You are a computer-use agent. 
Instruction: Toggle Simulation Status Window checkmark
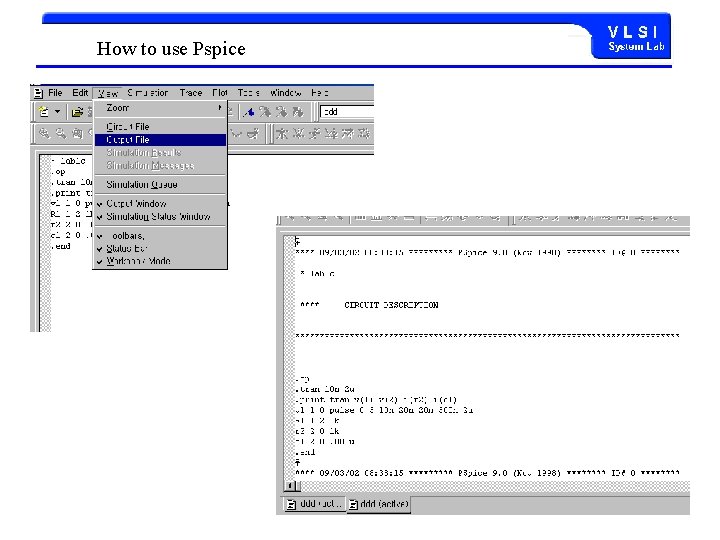(x=160, y=216)
